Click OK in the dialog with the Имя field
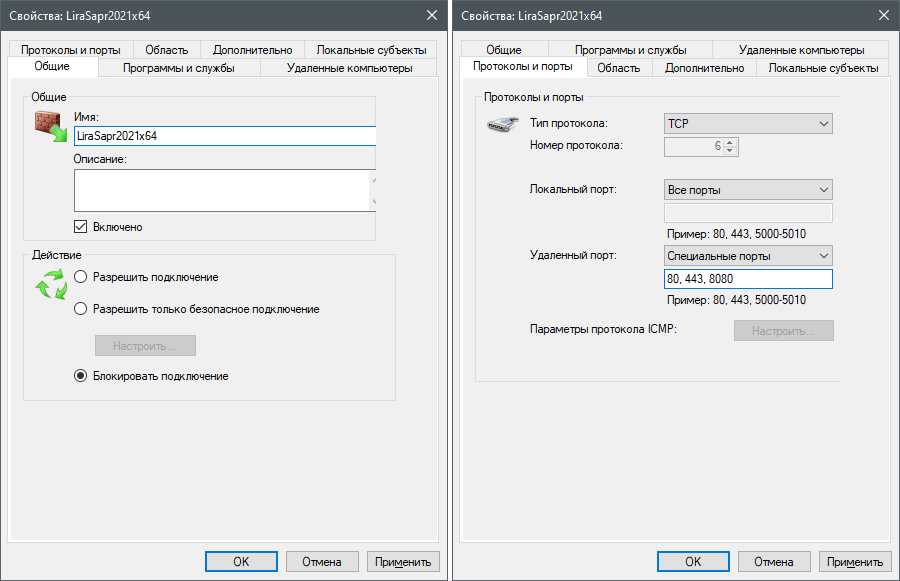The height and width of the screenshot is (581, 900). tap(241, 561)
